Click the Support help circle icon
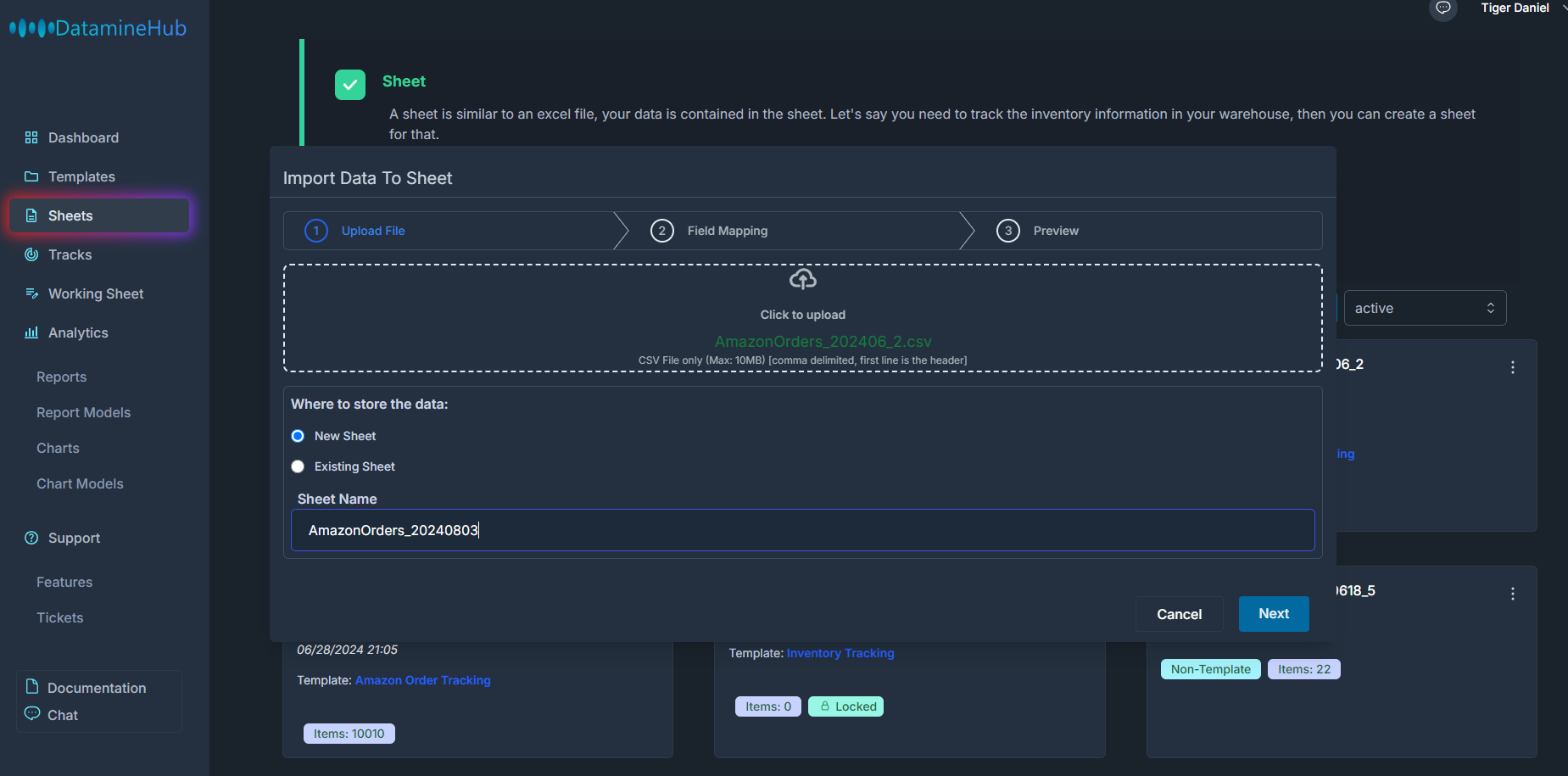 click(31, 538)
